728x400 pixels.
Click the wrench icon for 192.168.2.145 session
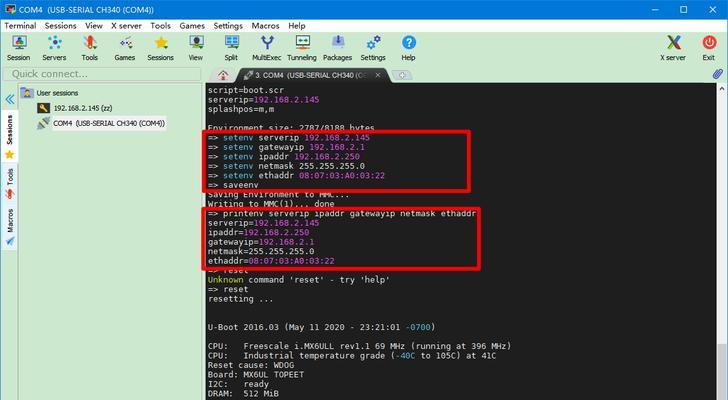tap(44, 108)
